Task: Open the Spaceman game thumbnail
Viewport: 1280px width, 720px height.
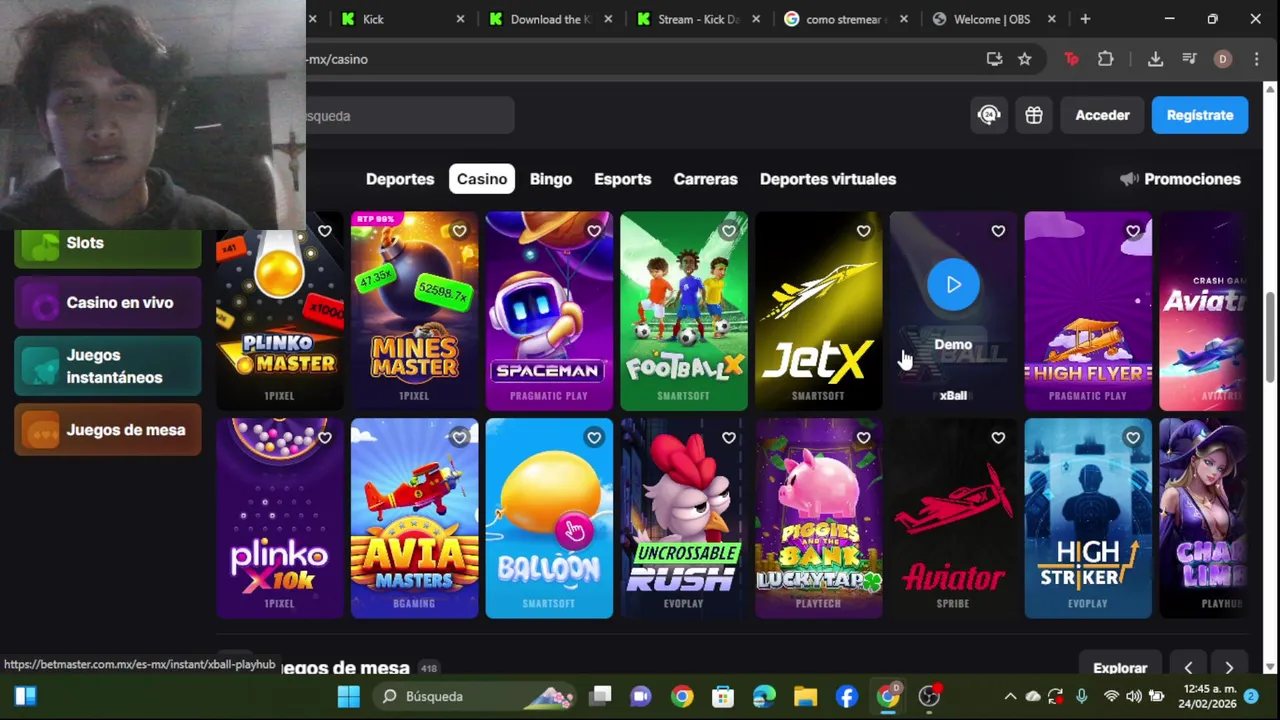Action: (x=549, y=311)
